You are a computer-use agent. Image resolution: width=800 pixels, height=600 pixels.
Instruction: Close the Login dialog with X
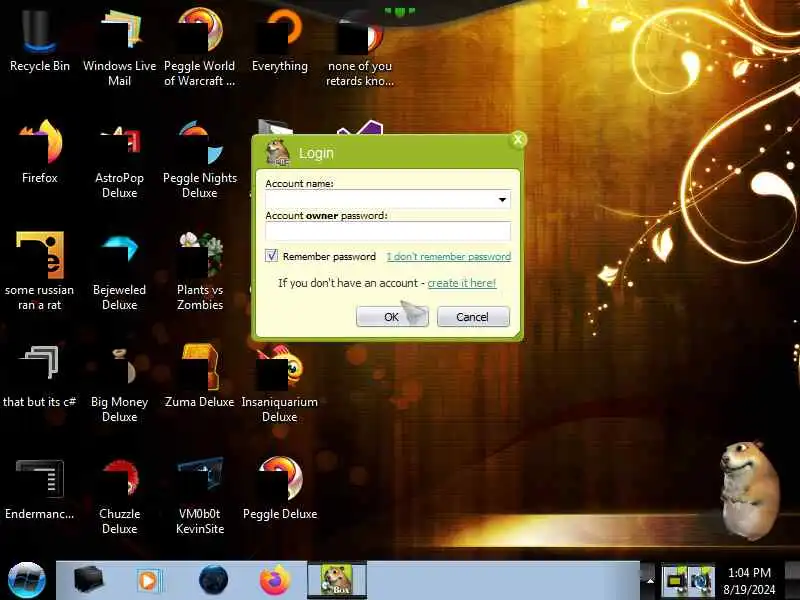pyautogui.click(x=518, y=139)
